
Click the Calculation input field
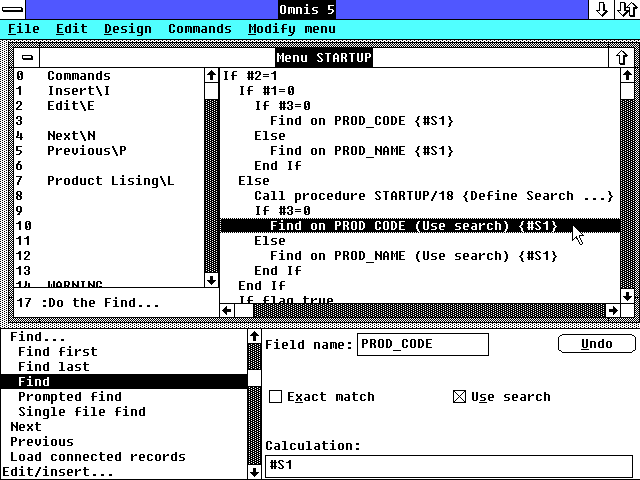point(449,466)
